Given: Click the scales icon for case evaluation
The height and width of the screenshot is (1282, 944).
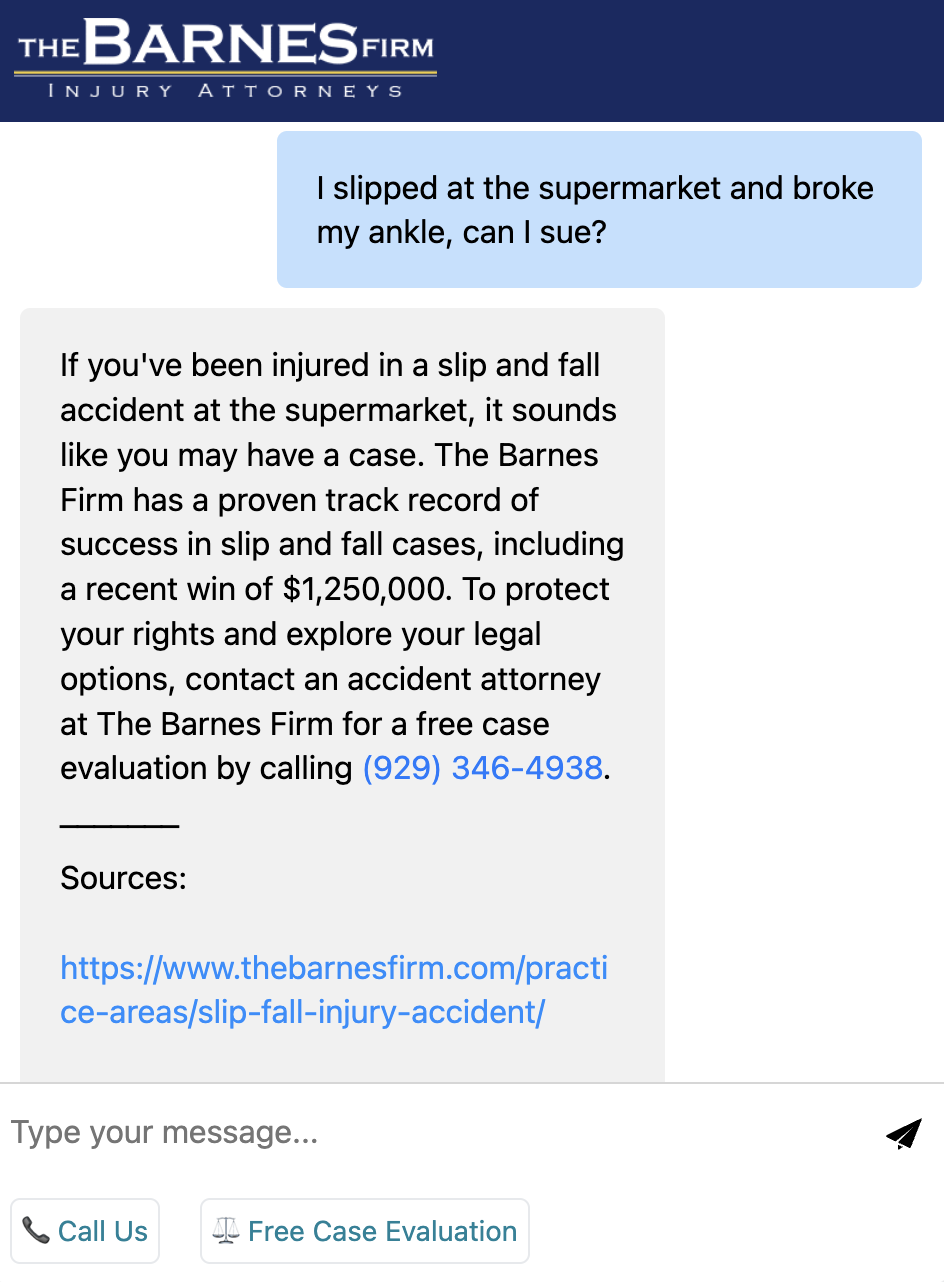Looking at the screenshot, I should (x=226, y=1231).
